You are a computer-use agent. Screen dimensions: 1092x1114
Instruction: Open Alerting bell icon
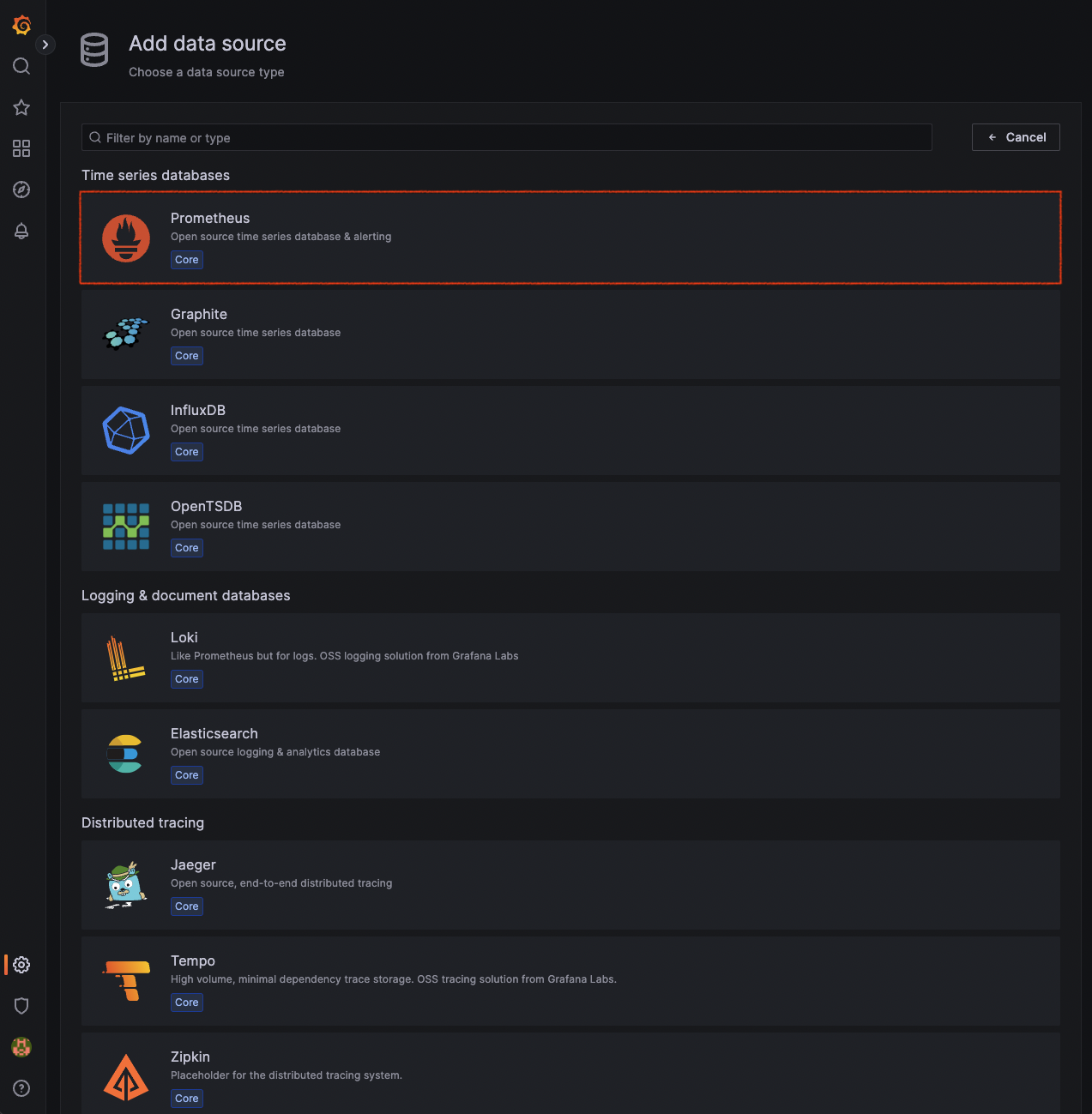point(21,231)
